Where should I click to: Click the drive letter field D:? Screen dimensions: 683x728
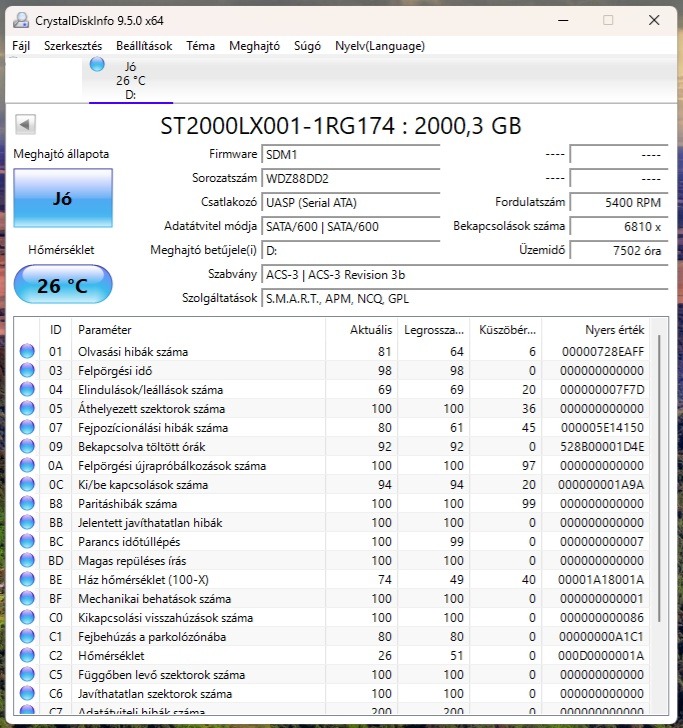click(351, 251)
